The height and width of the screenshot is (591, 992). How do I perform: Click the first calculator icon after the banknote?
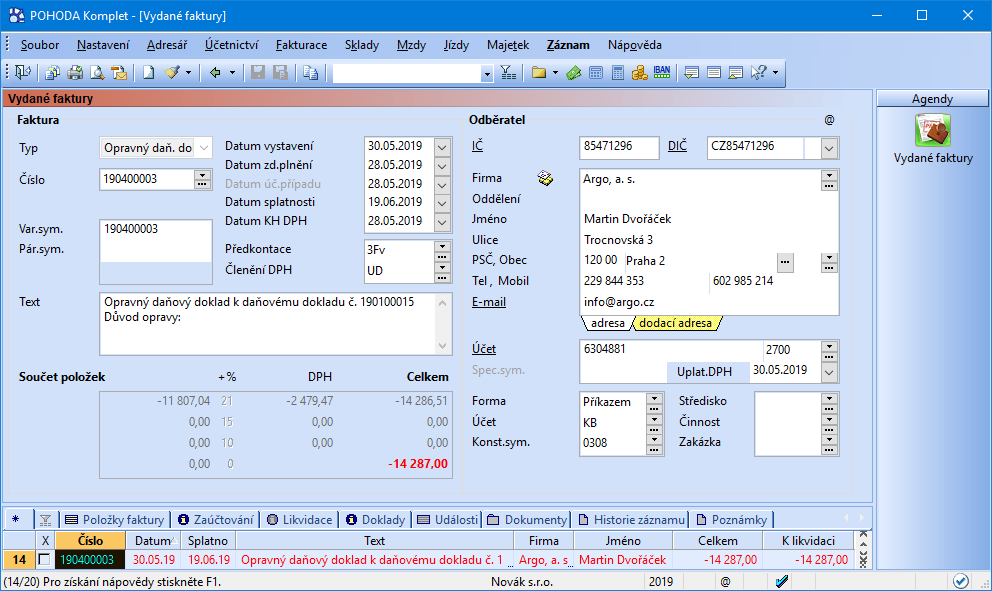[595, 73]
